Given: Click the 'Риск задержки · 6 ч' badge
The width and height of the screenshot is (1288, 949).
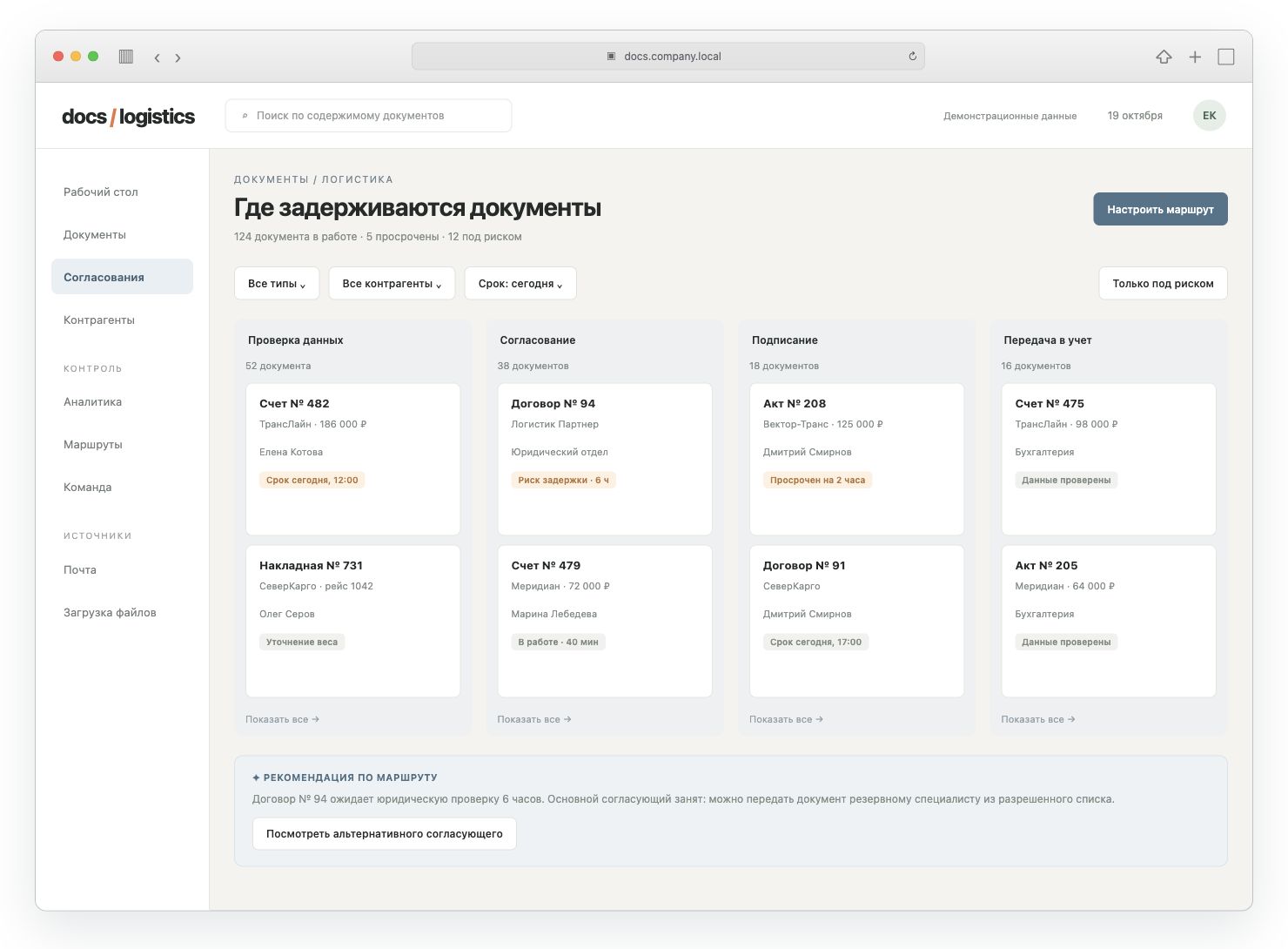Looking at the screenshot, I should (x=563, y=480).
